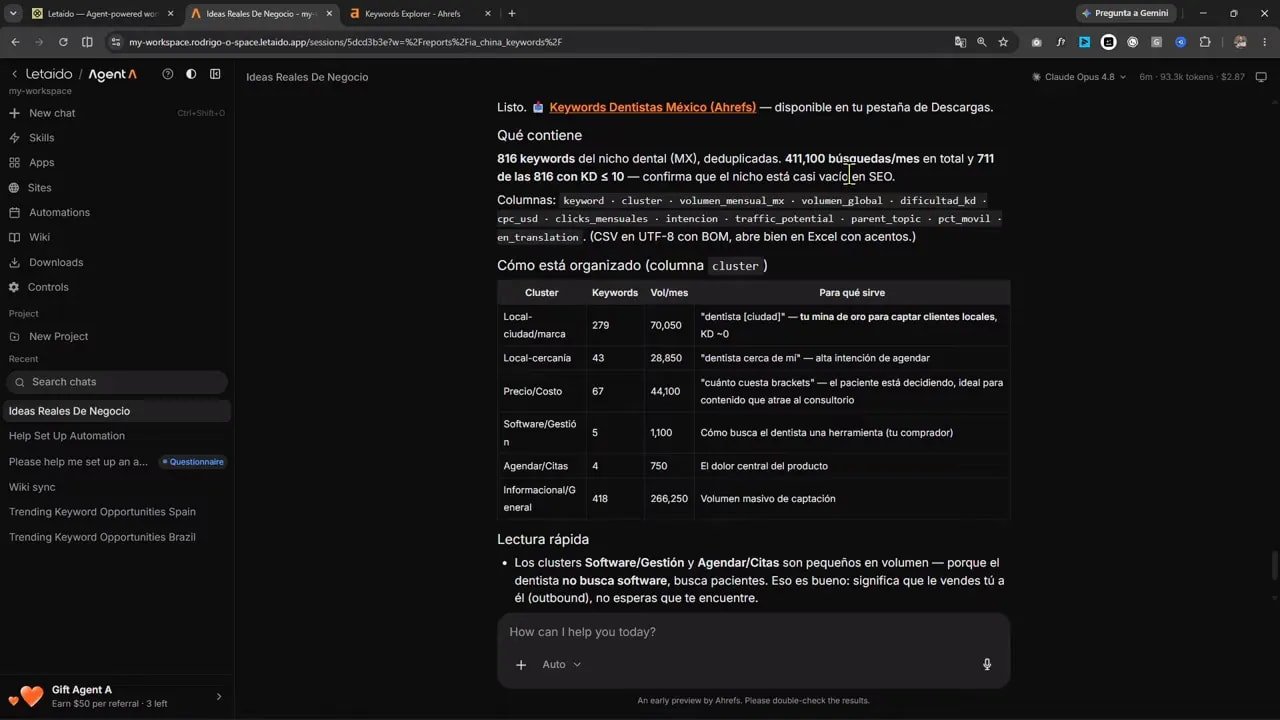This screenshot has height=720, width=1280.
Task: Open Trending Keyword Opportunities Brazil chat
Action: [102, 537]
